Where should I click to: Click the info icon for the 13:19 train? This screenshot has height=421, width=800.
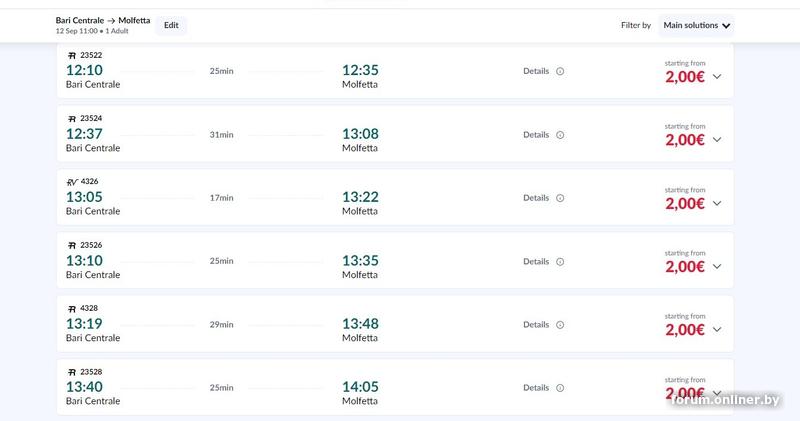[x=560, y=325]
